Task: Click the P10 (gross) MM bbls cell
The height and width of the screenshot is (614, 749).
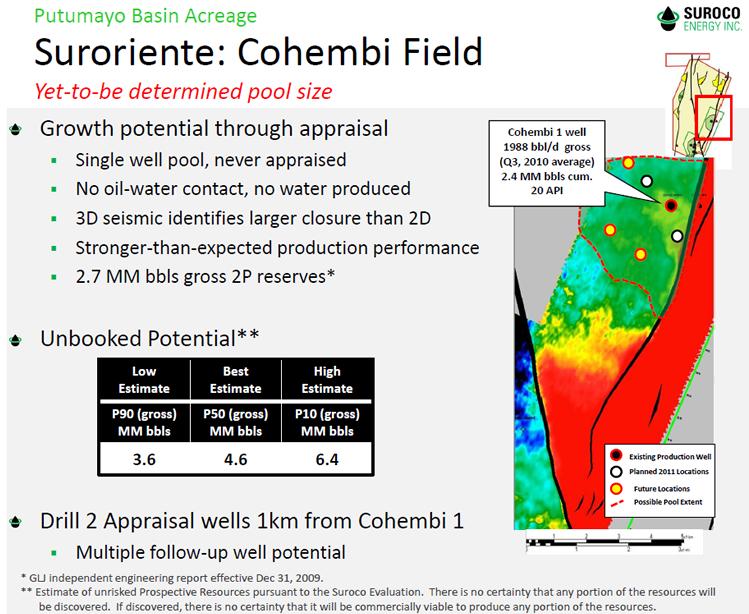Action: pyautogui.click(x=327, y=422)
